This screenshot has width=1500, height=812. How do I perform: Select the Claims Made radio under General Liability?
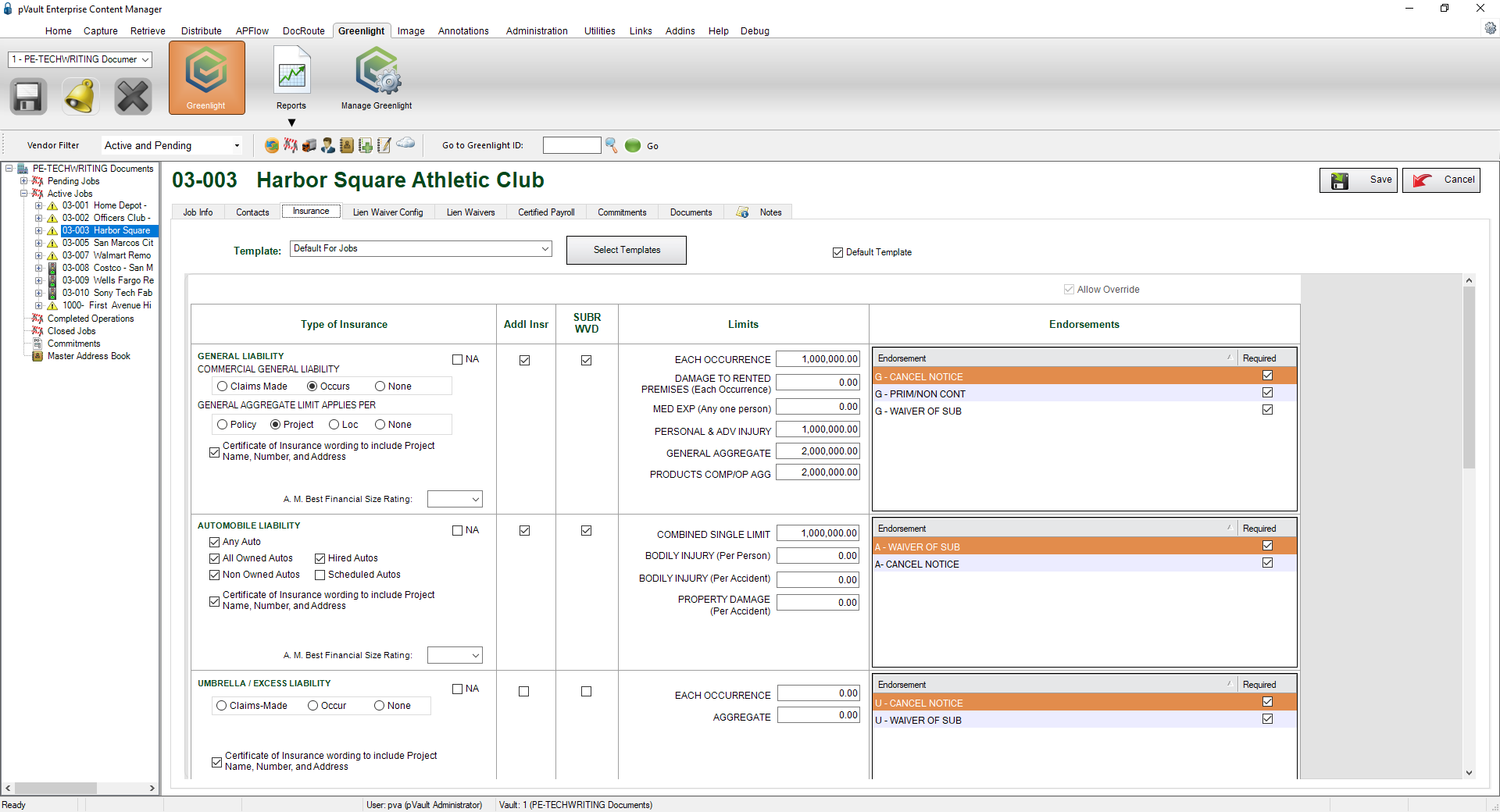click(223, 386)
